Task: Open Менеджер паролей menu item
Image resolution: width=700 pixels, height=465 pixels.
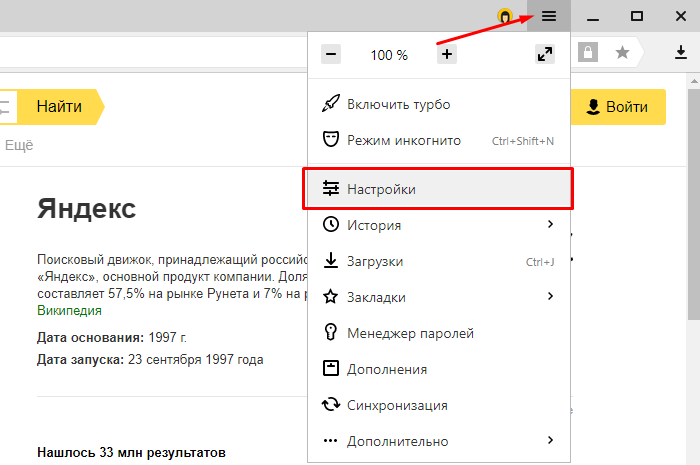Action: coord(439,333)
